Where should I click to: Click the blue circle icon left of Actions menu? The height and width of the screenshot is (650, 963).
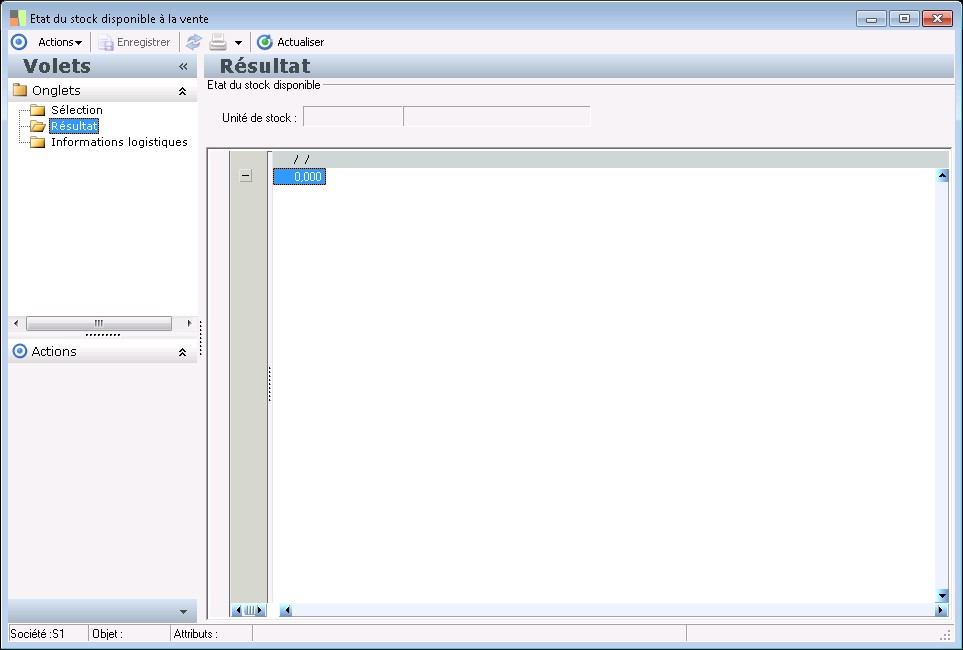[19, 42]
